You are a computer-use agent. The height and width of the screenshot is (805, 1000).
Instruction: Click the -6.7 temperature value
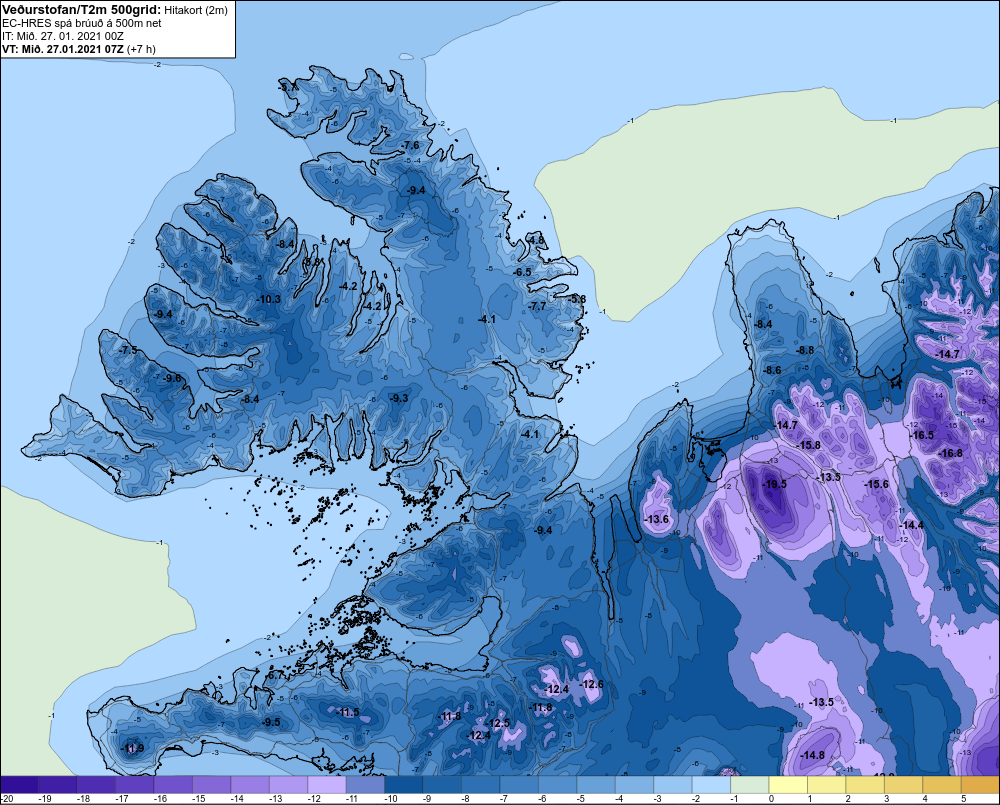click(275, 676)
